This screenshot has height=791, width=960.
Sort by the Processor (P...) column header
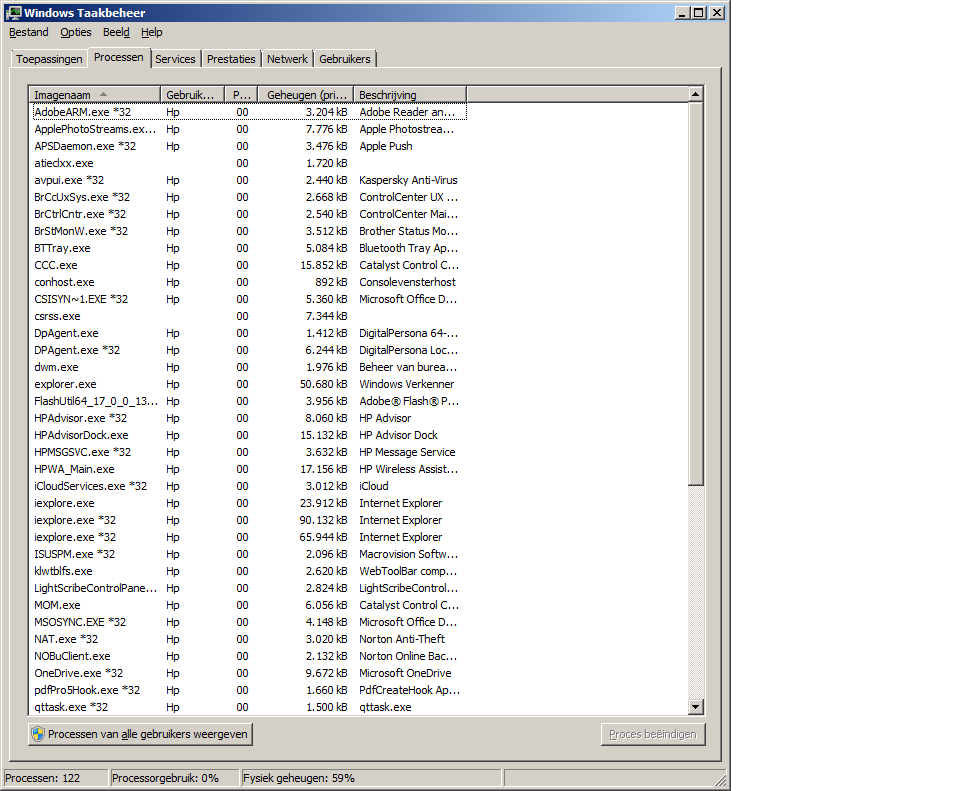[x=241, y=95]
